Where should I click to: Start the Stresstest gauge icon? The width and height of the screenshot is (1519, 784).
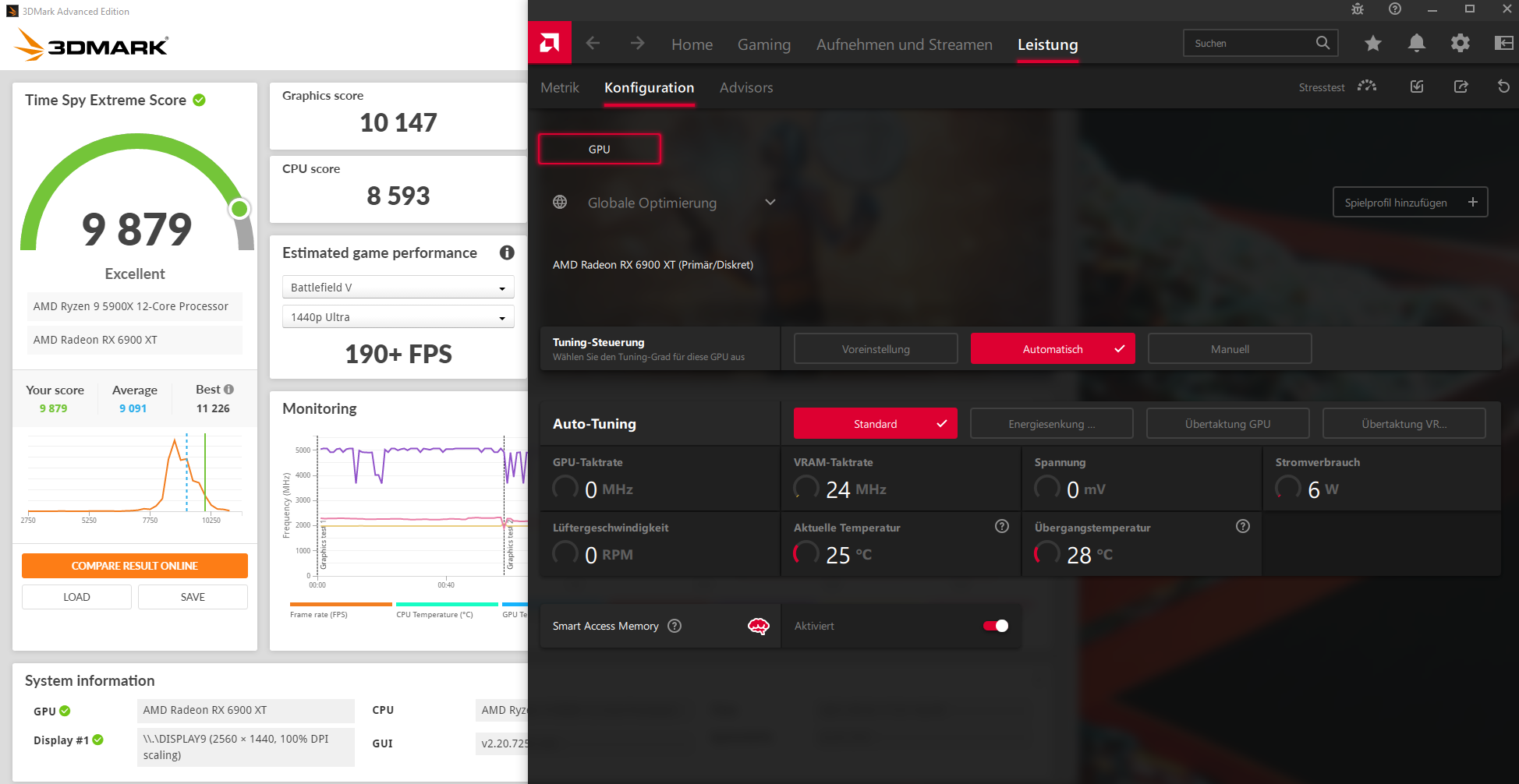[1367, 87]
